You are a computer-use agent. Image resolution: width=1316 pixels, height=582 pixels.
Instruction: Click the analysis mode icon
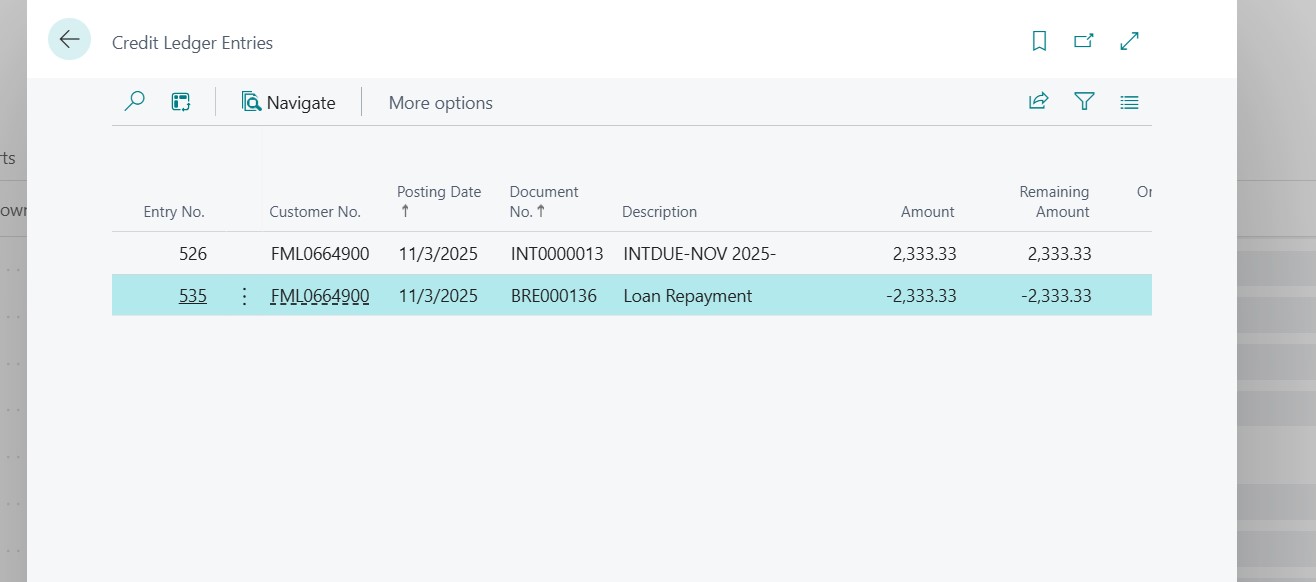(x=181, y=102)
